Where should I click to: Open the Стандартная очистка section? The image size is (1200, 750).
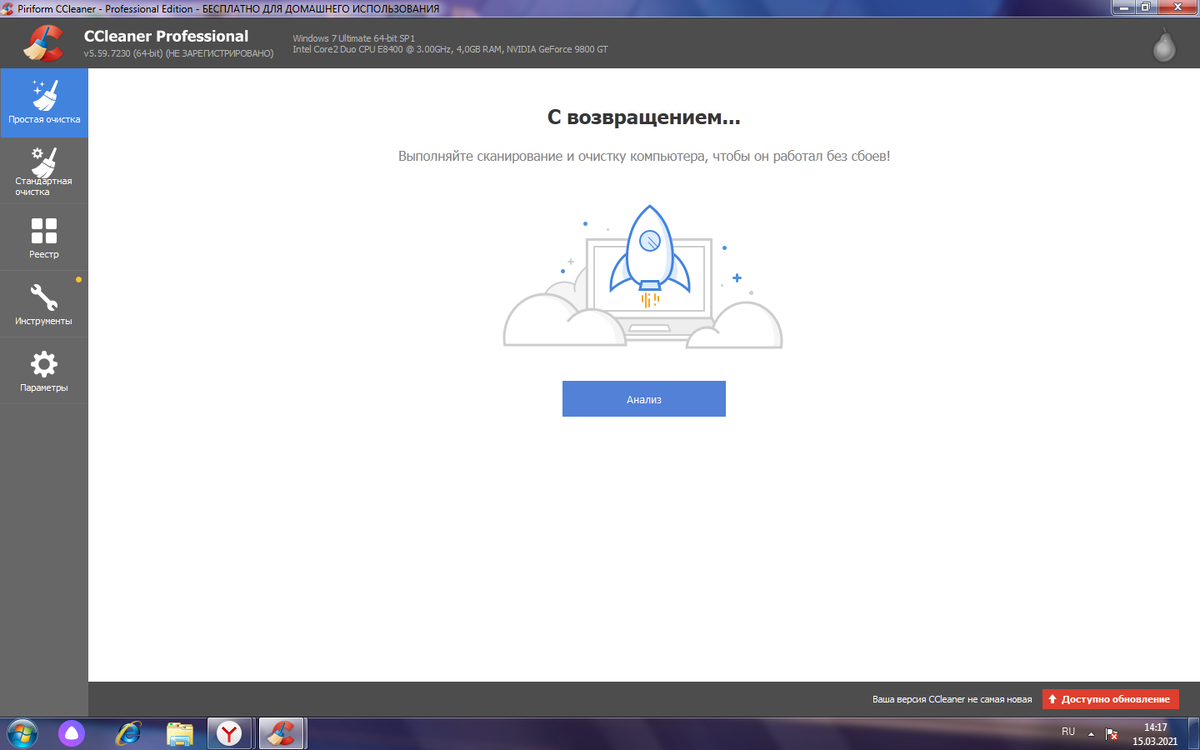(44, 171)
